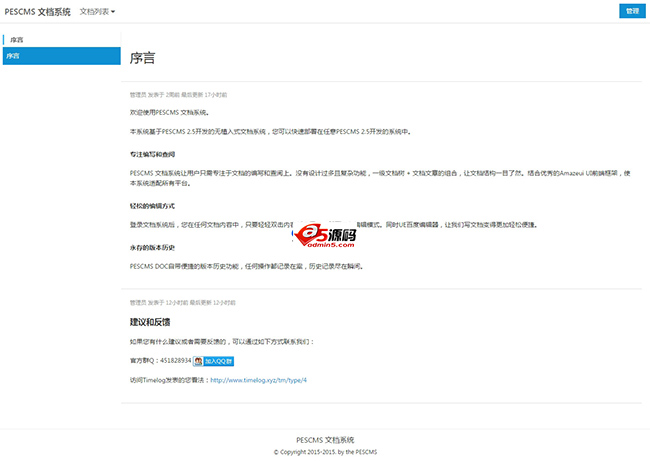Click the PESCMS 文档系统 site title
Image resolution: width=650 pixels, height=470 pixels.
tap(38, 12)
